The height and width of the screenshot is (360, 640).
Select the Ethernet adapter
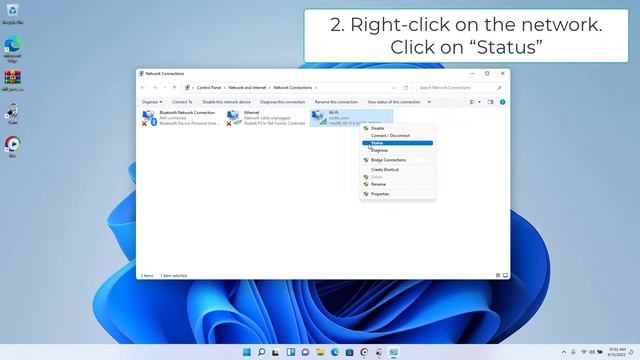[x=266, y=118]
